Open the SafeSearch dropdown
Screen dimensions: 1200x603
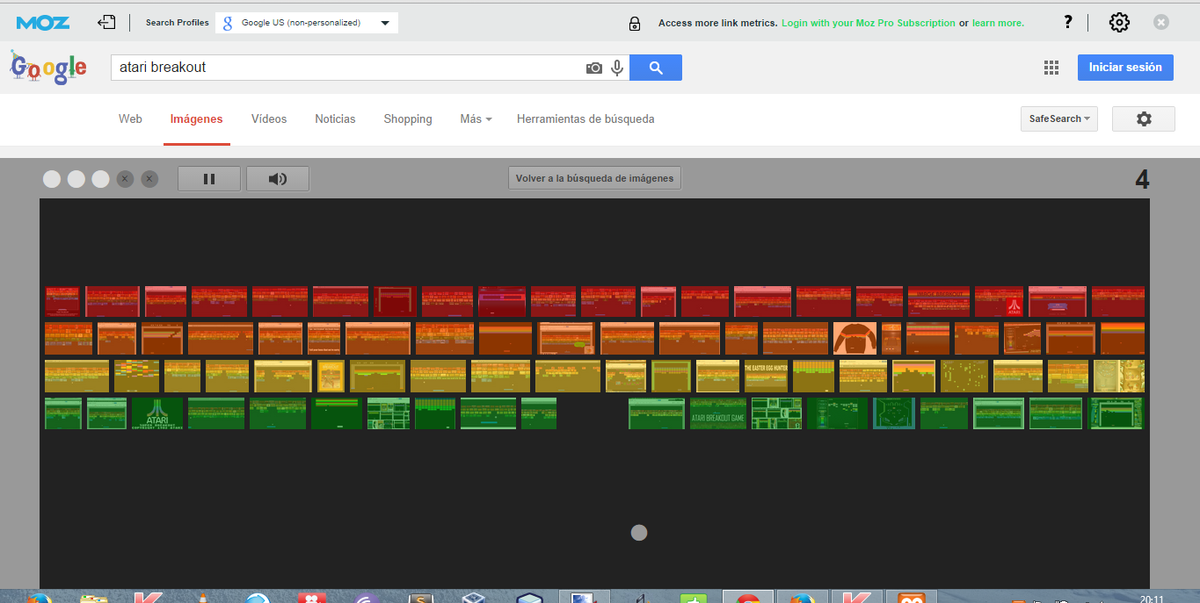pos(1058,118)
